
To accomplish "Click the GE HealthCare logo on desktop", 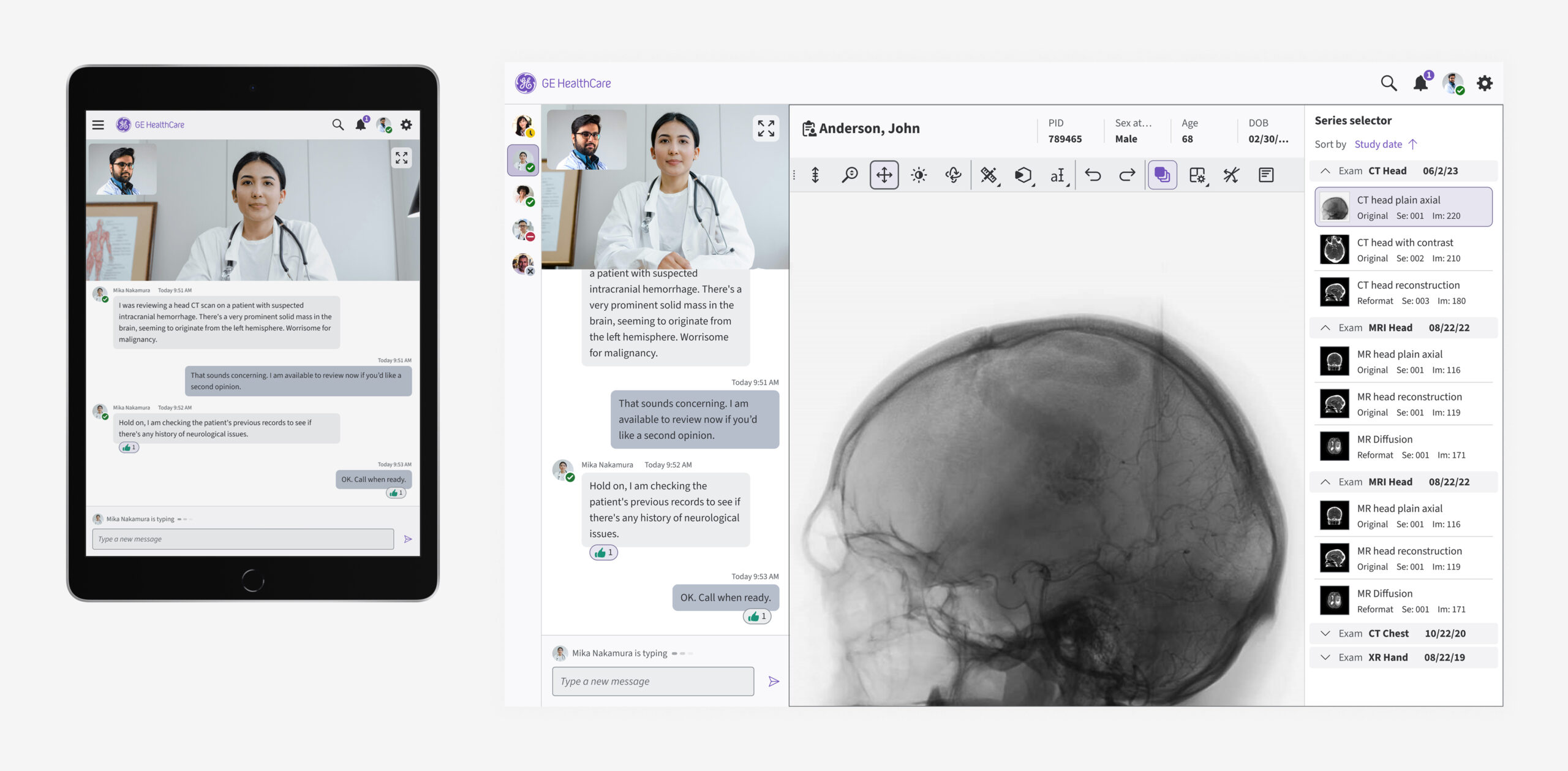I will coord(563,83).
